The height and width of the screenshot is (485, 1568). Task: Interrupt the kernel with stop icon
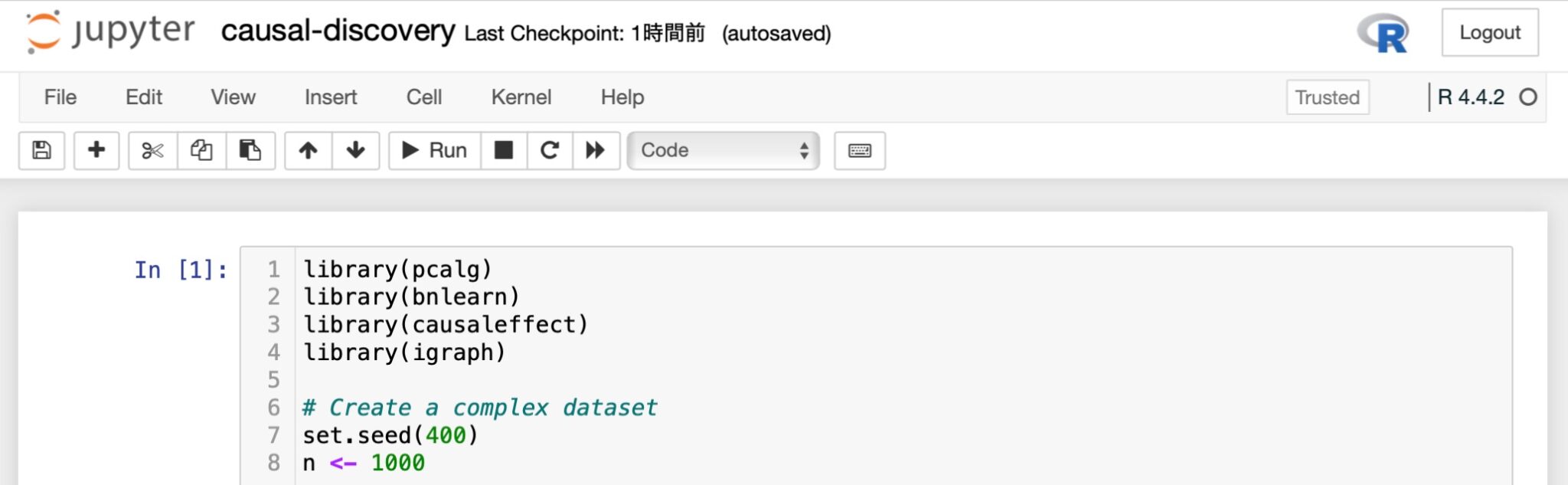click(504, 150)
